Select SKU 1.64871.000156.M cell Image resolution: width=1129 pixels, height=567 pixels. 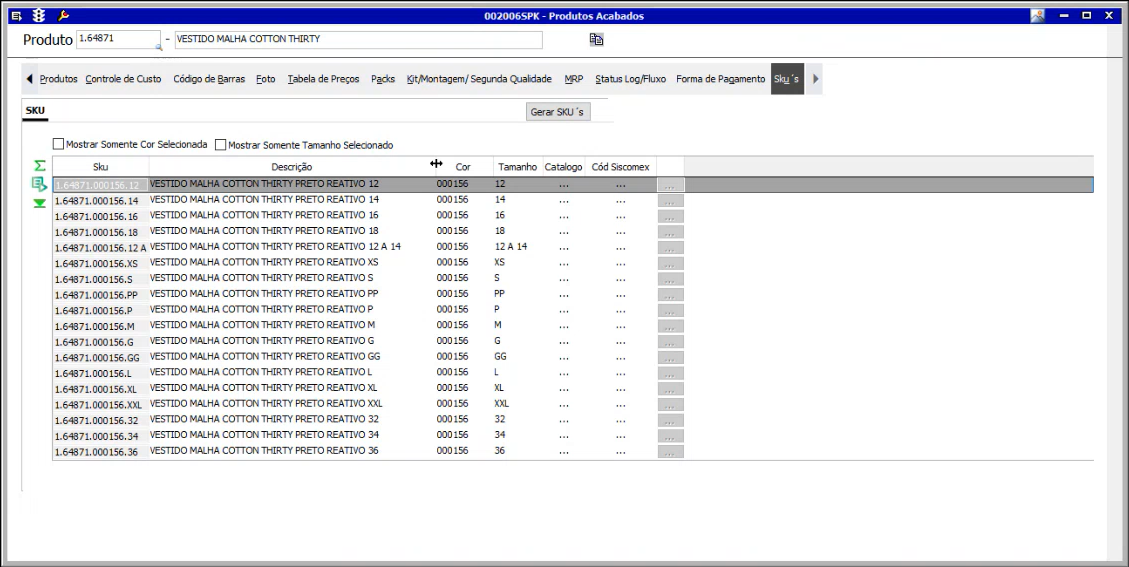[x=101, y=326]
